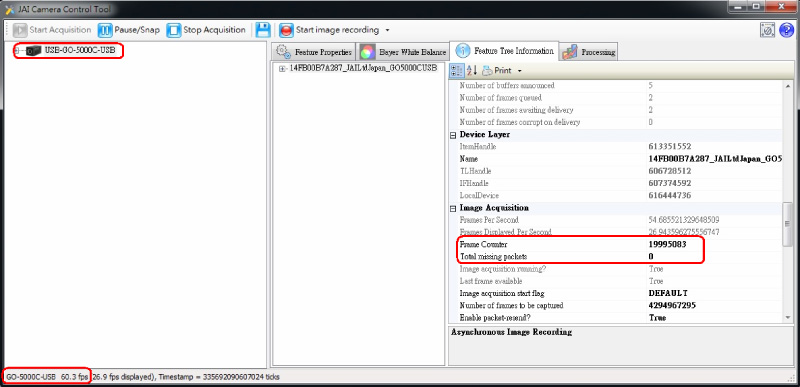The image size is (800, 387).
Task: Click the red Start image recording icon
Action: [286, 30]
